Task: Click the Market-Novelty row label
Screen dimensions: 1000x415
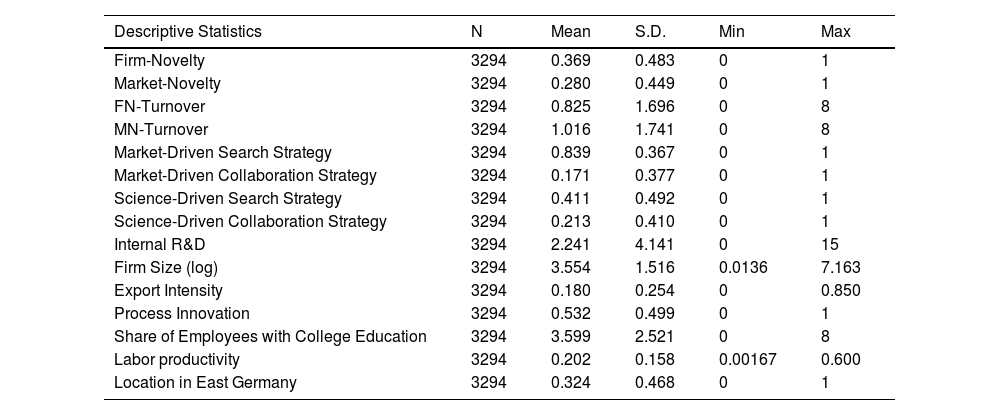Action: pos(167,84)
